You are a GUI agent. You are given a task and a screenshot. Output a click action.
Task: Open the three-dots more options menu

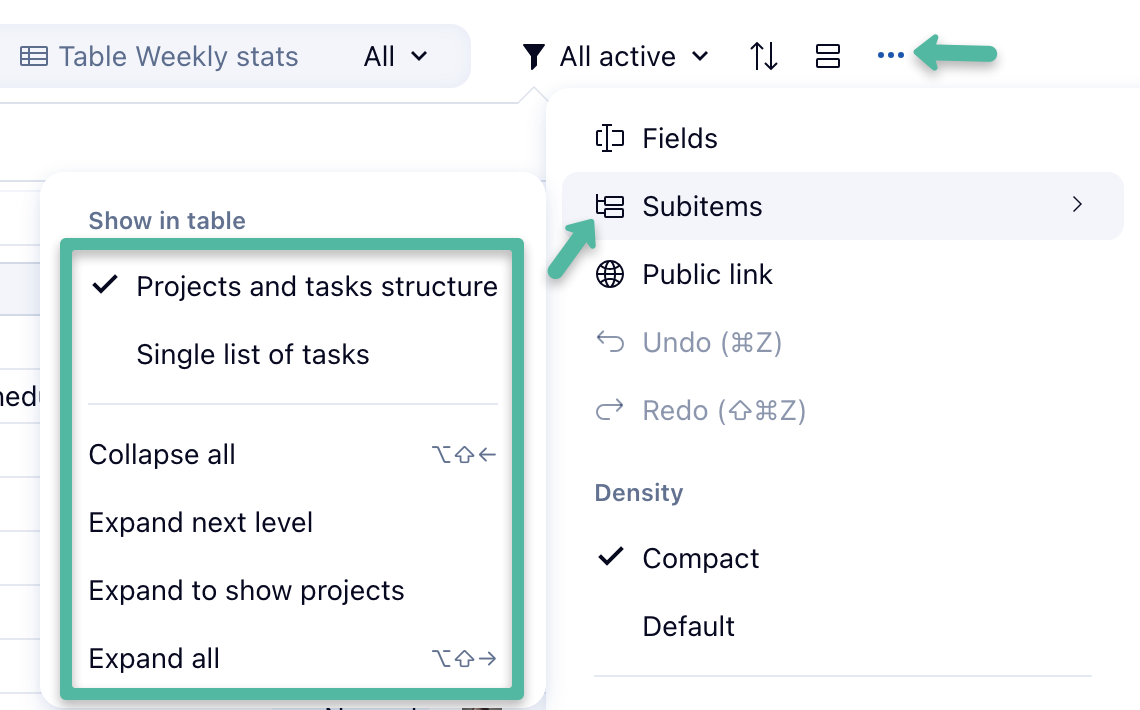click(x=890, y=56)
